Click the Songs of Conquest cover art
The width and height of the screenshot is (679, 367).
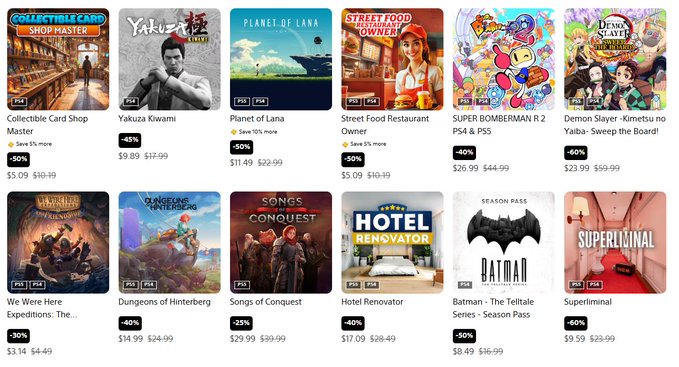[281, 242]
